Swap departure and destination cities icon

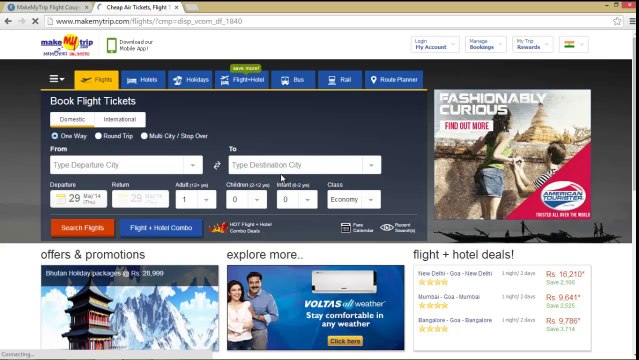pos(217,165)
